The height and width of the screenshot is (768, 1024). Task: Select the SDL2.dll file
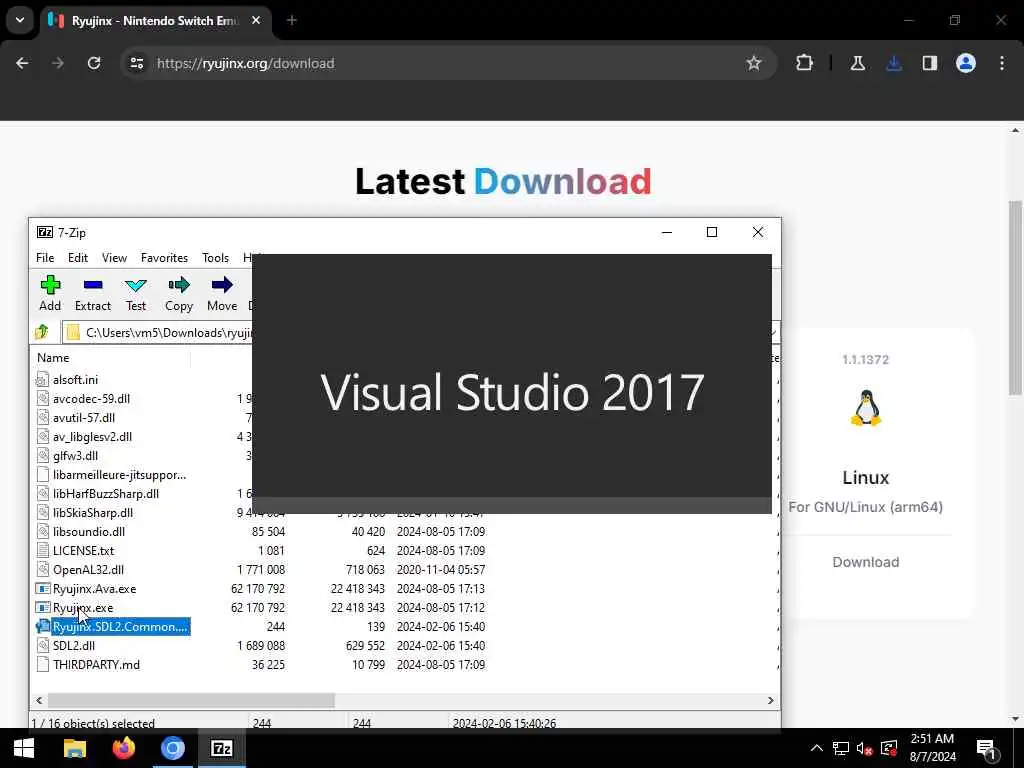tap(74, 646)
